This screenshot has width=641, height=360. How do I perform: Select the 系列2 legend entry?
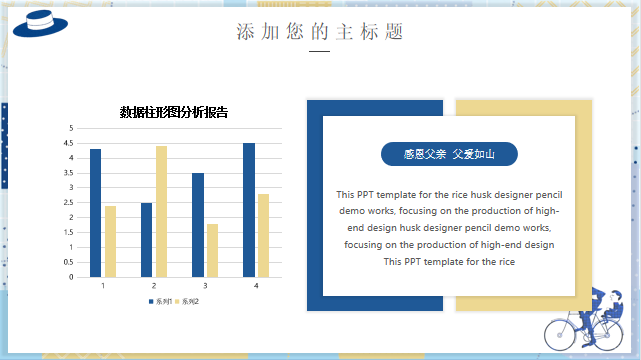click(x=187, y=302)
